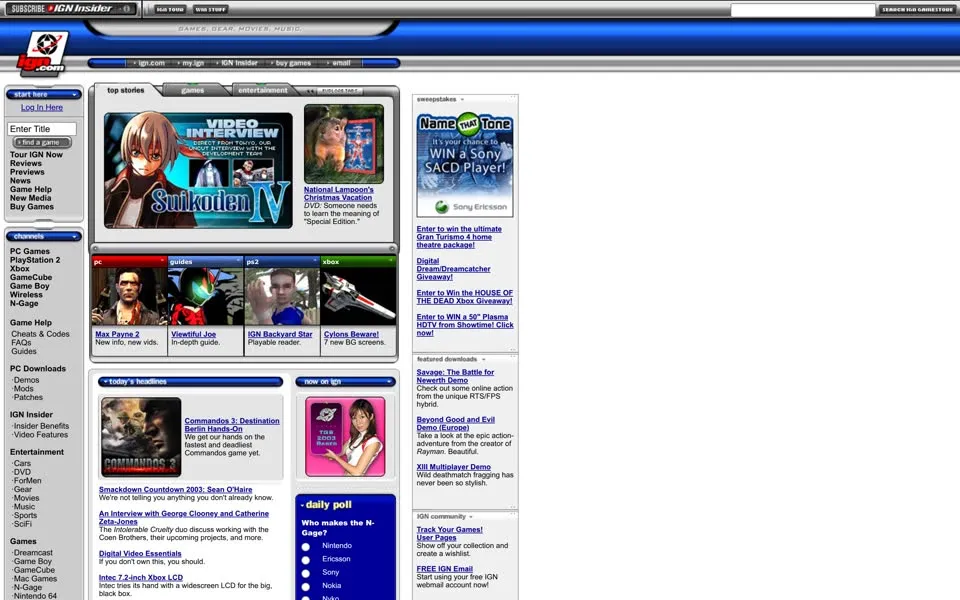Click the Max Payne 2 thumbnail image
The height and width of the screenshot is (600, 960).
click(129, 296)
